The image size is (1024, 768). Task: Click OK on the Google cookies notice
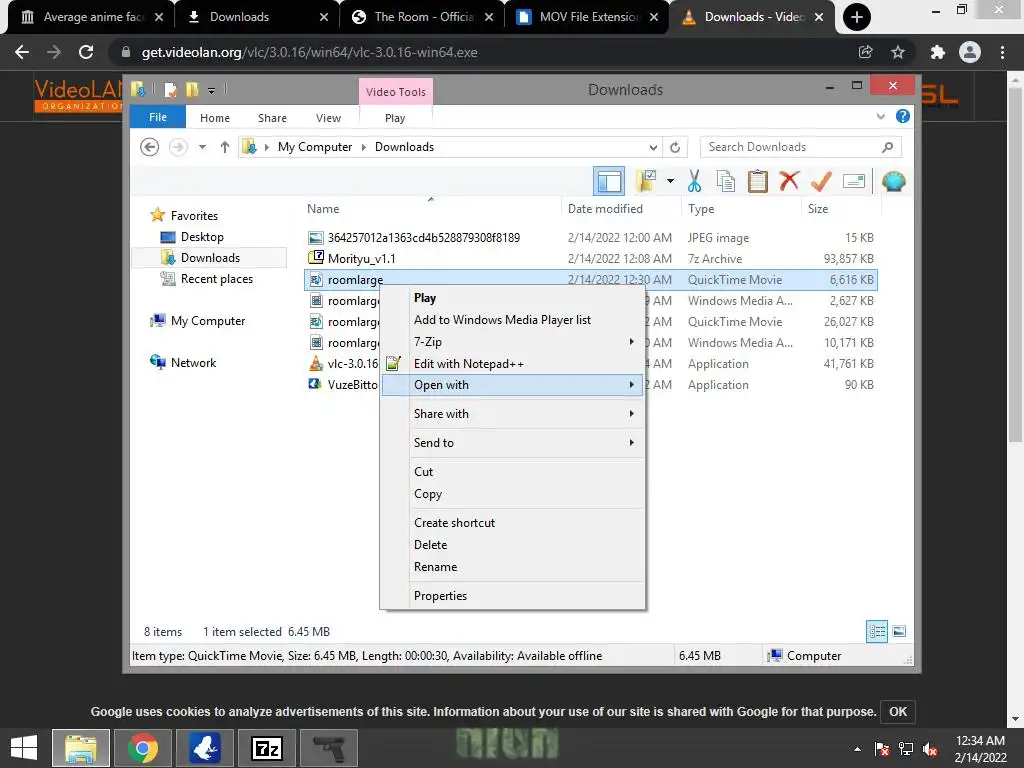pos(898,711)
